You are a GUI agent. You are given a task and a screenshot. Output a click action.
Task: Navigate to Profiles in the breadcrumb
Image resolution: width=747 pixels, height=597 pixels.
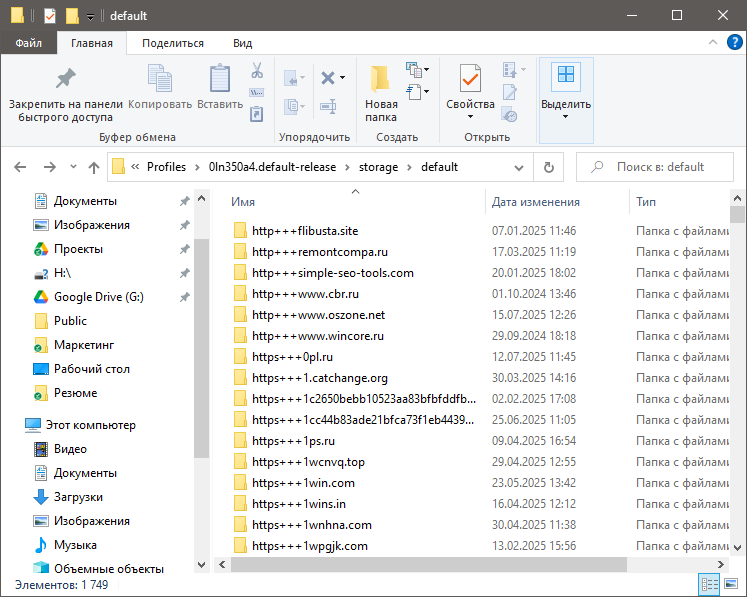pyautogui.click(x=166, y=167)
